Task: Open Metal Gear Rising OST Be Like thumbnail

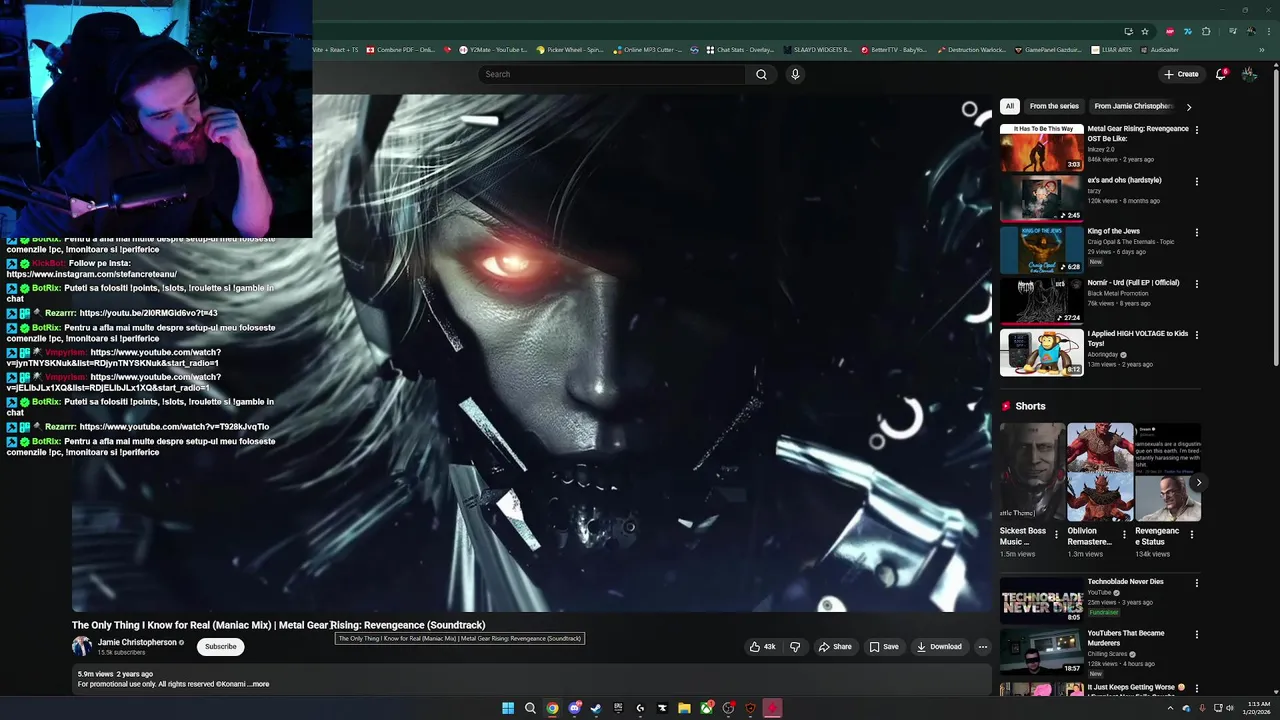Action: [1042, 147]
